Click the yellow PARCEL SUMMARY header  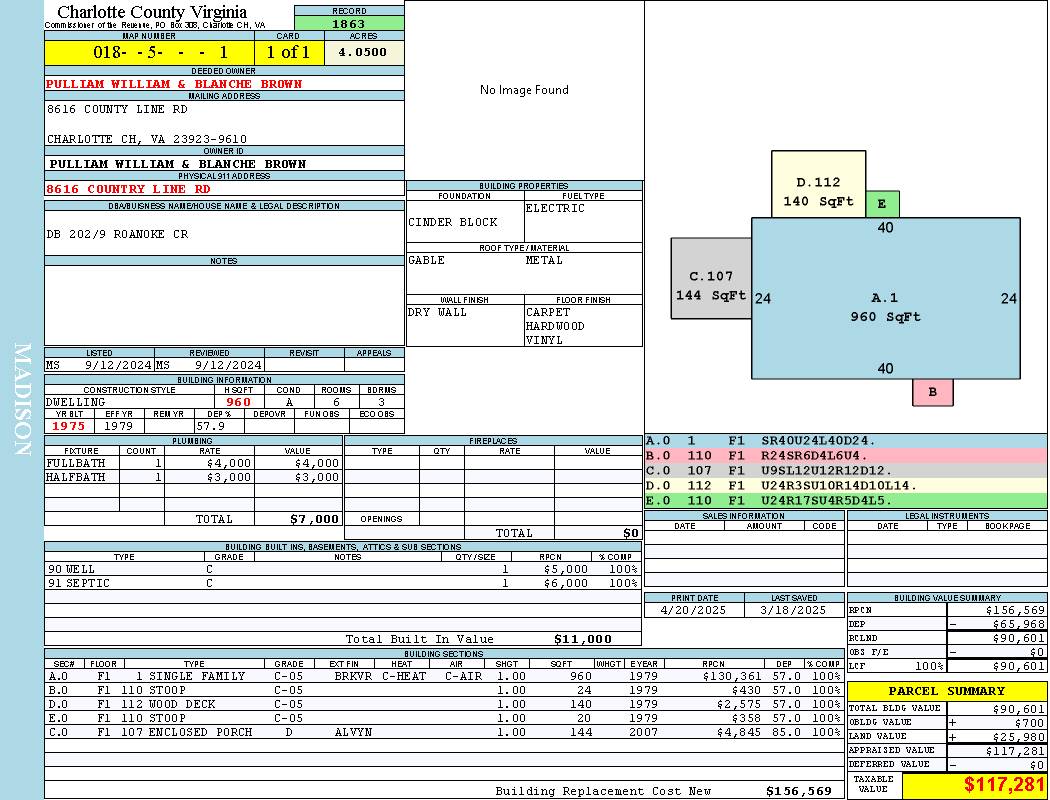tap(947, 691)
